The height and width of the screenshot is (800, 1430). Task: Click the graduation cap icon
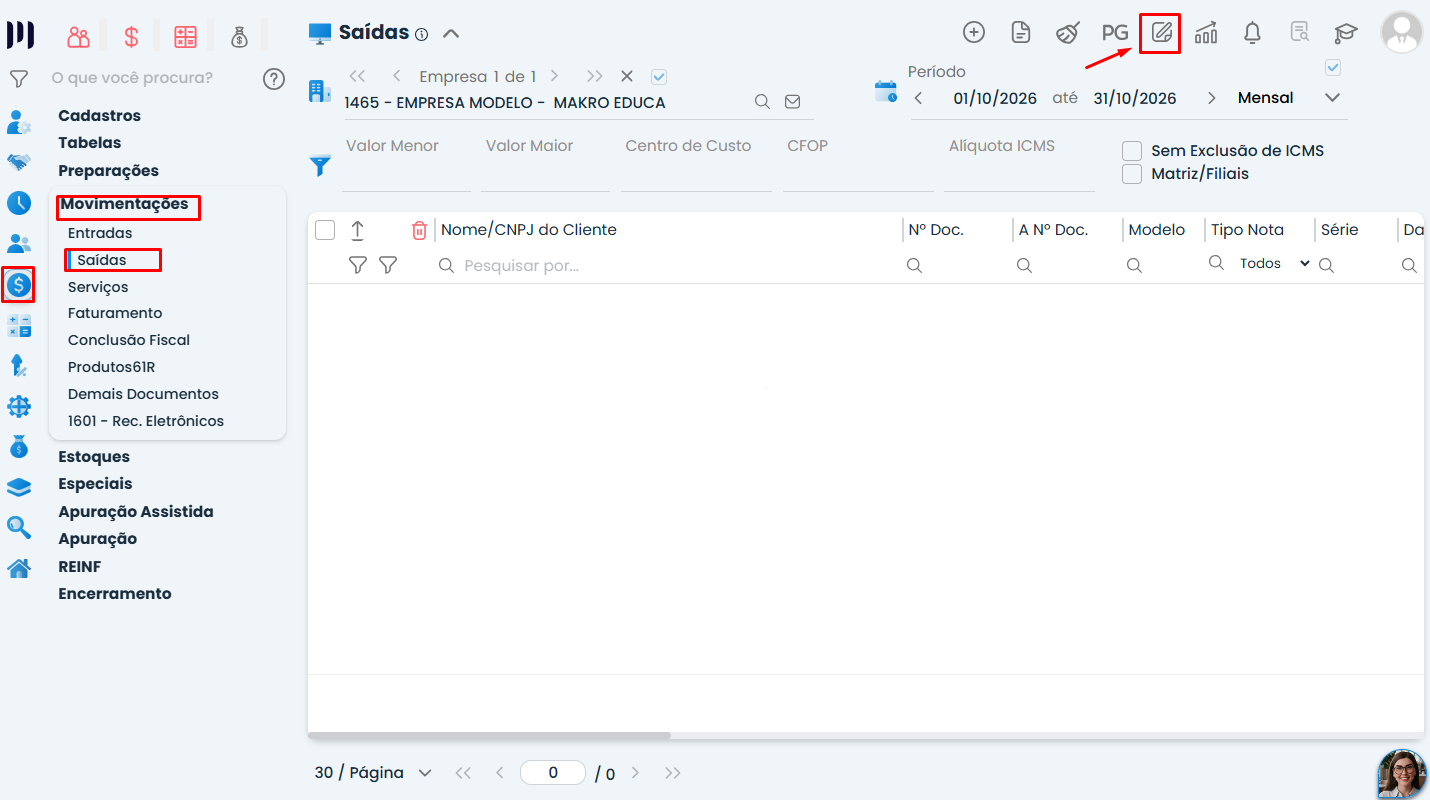(x=1346, y=32)
